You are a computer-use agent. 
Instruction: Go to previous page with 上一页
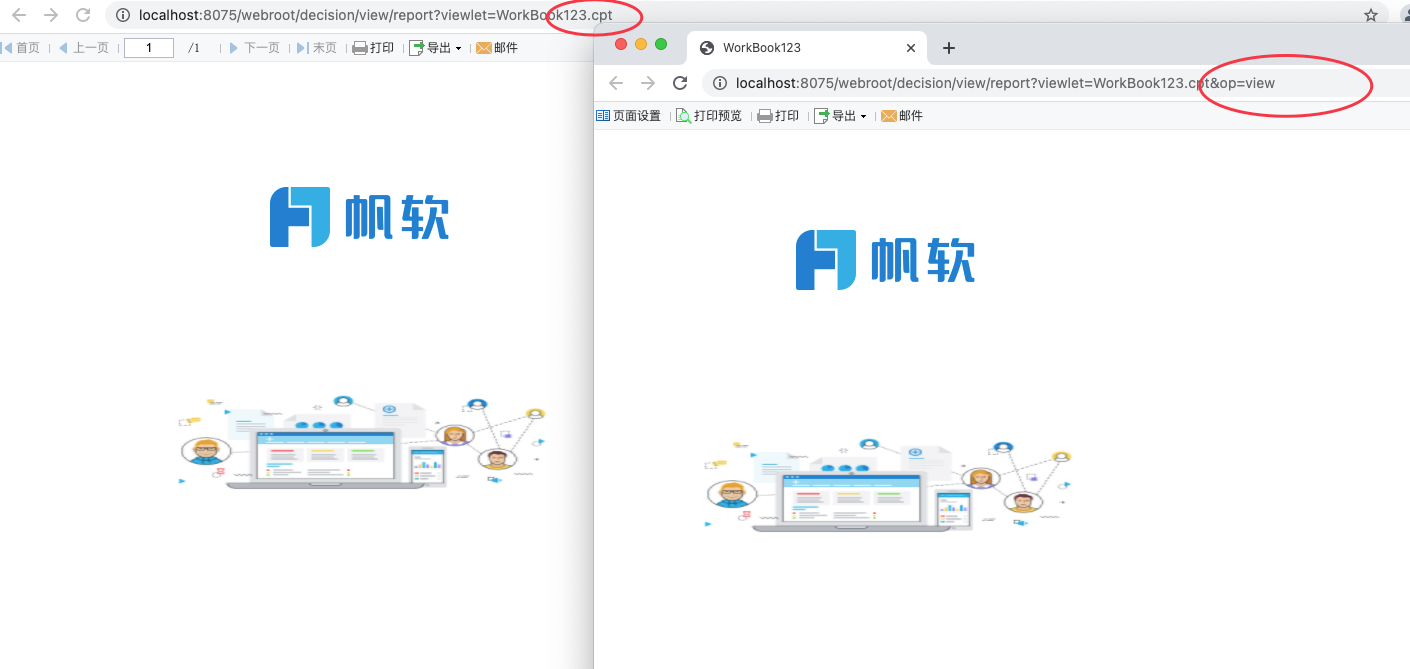(x=83, y=48)
